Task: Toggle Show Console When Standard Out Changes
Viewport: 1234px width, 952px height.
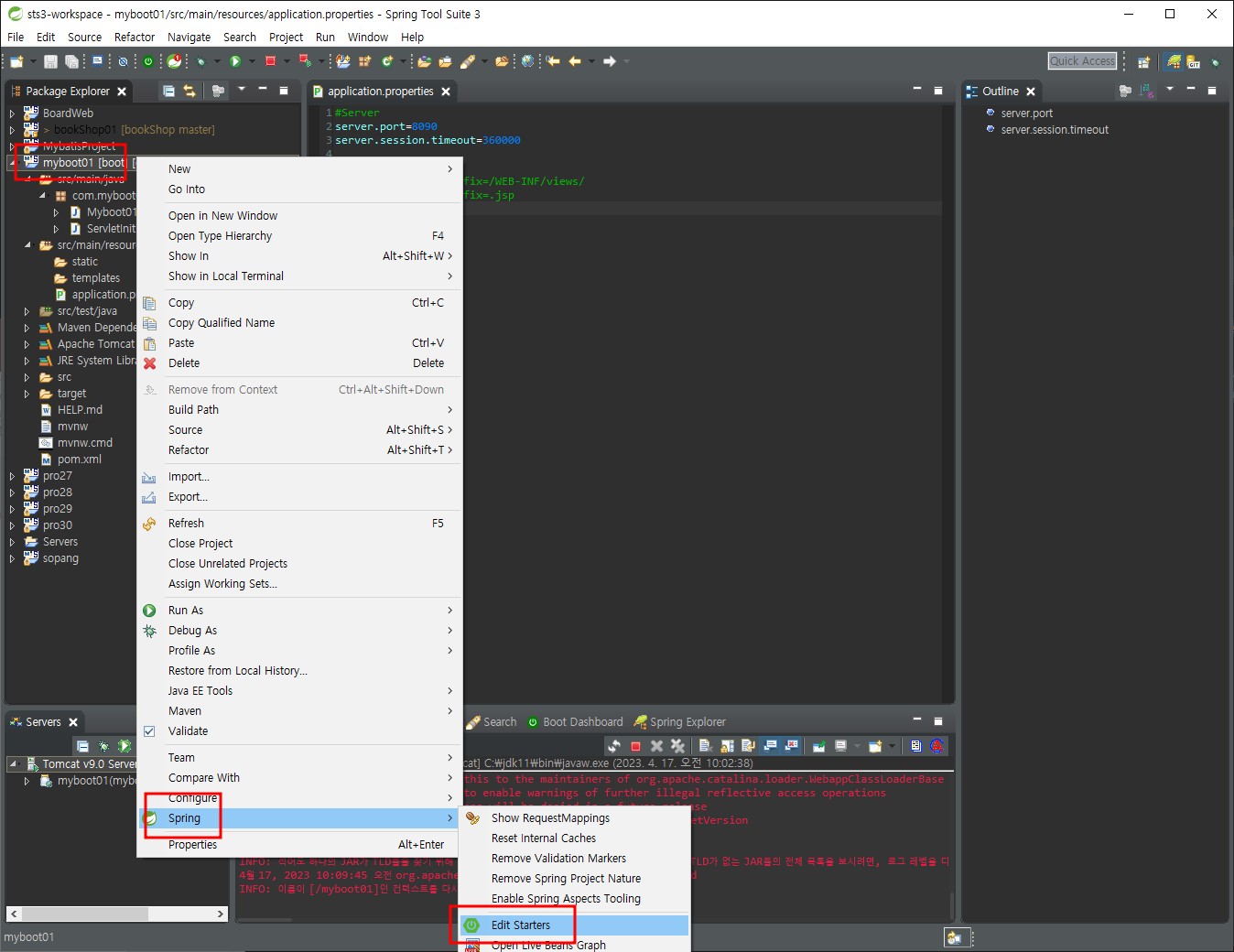Action: pyautogui.click(x=770, y=746)
